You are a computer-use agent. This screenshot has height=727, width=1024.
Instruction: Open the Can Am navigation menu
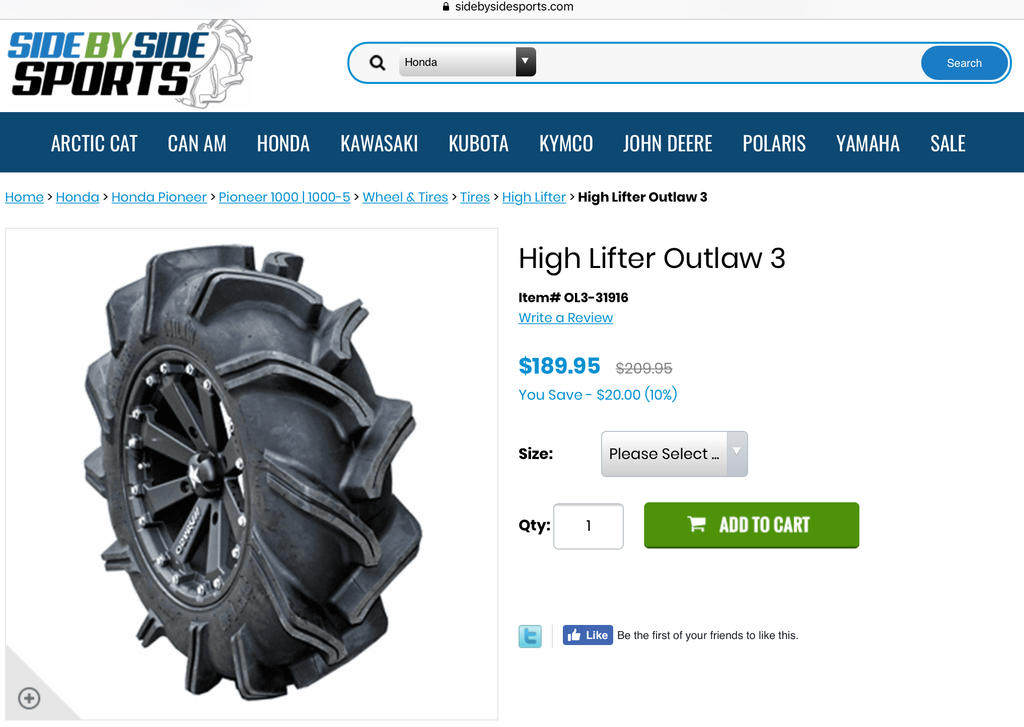(x=197, y=143)
